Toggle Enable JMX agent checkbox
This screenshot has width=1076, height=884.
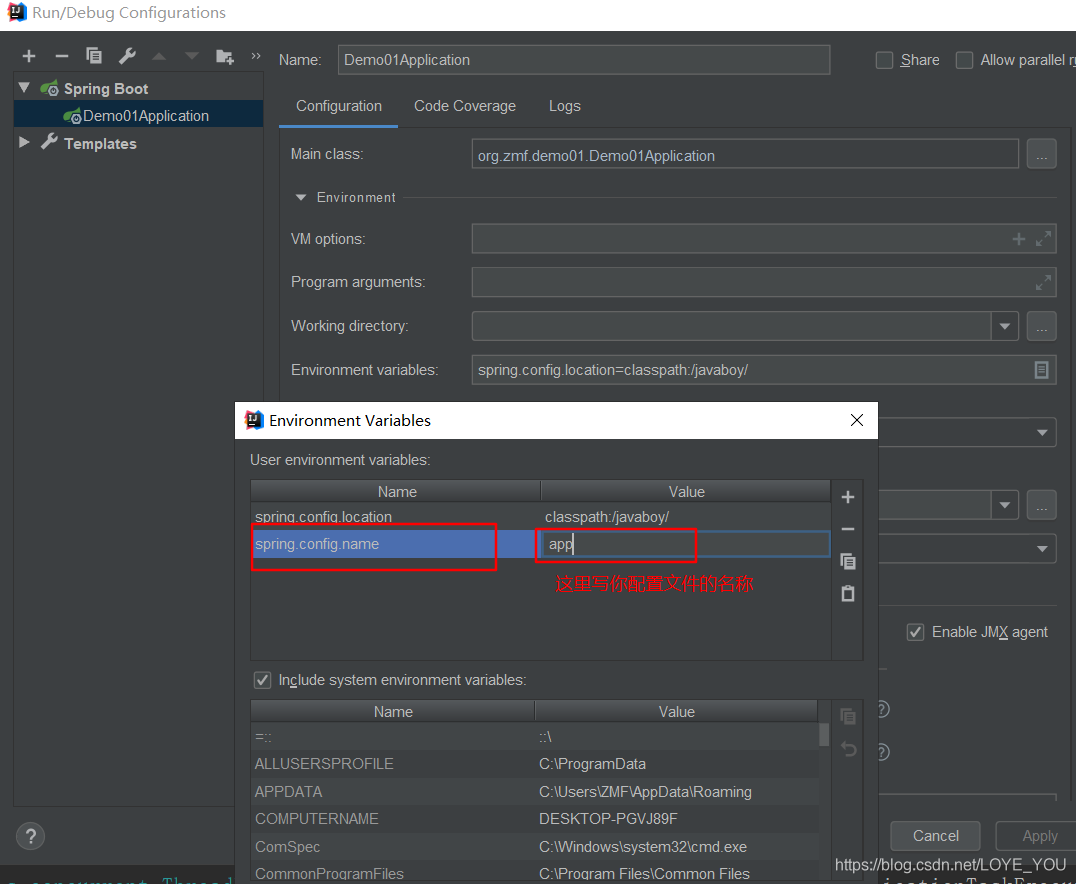[x=915, y=632]
